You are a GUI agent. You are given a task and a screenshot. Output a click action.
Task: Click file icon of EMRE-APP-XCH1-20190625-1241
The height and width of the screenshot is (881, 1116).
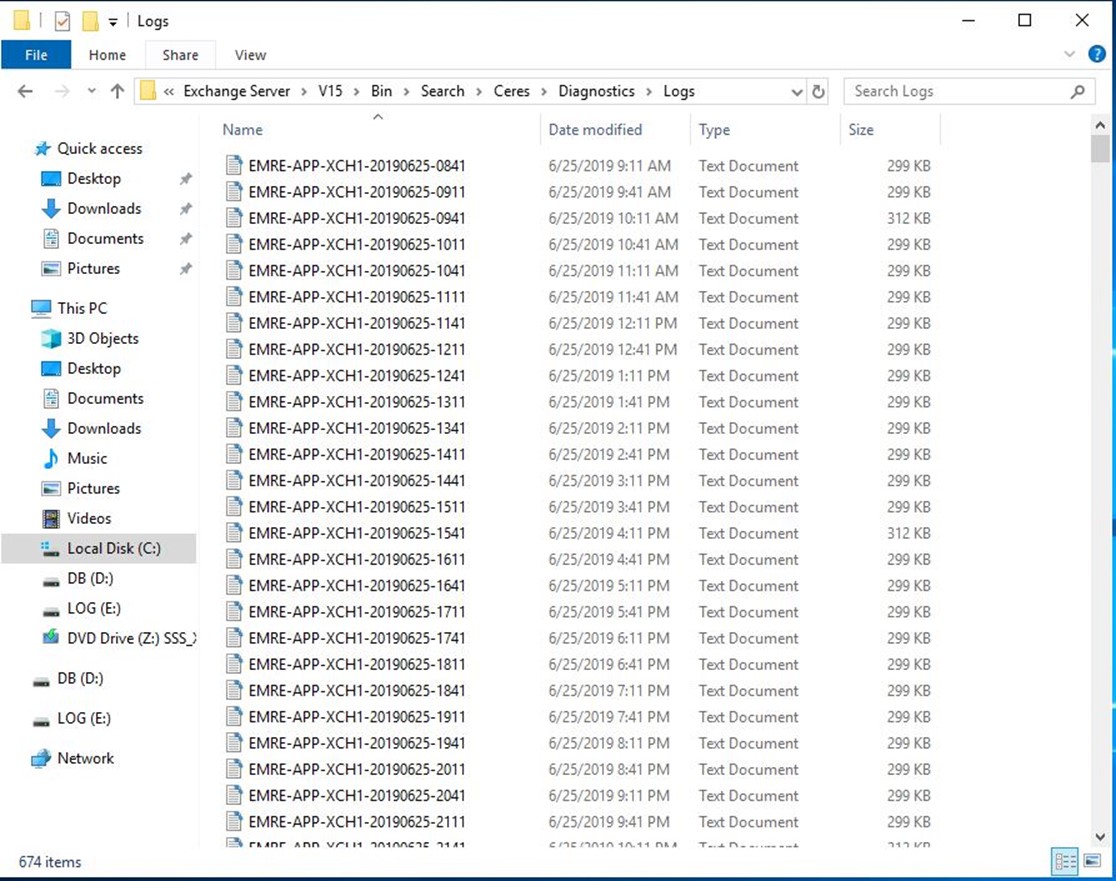click(x=233, y=375)
